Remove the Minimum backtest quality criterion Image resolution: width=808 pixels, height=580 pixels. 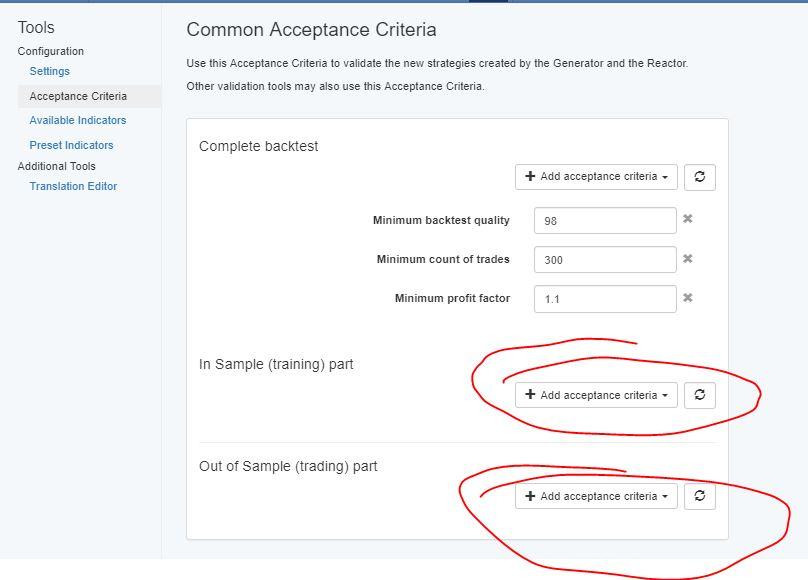tap(687, 219)
